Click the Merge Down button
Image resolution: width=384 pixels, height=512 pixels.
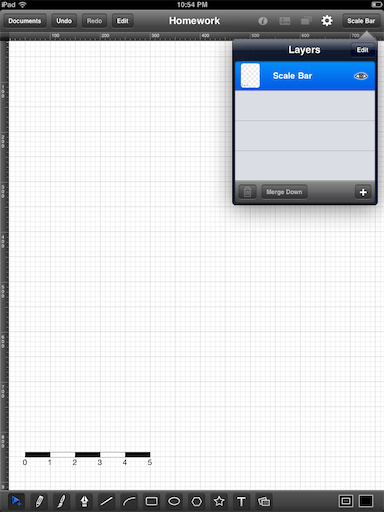click(284, 192)
